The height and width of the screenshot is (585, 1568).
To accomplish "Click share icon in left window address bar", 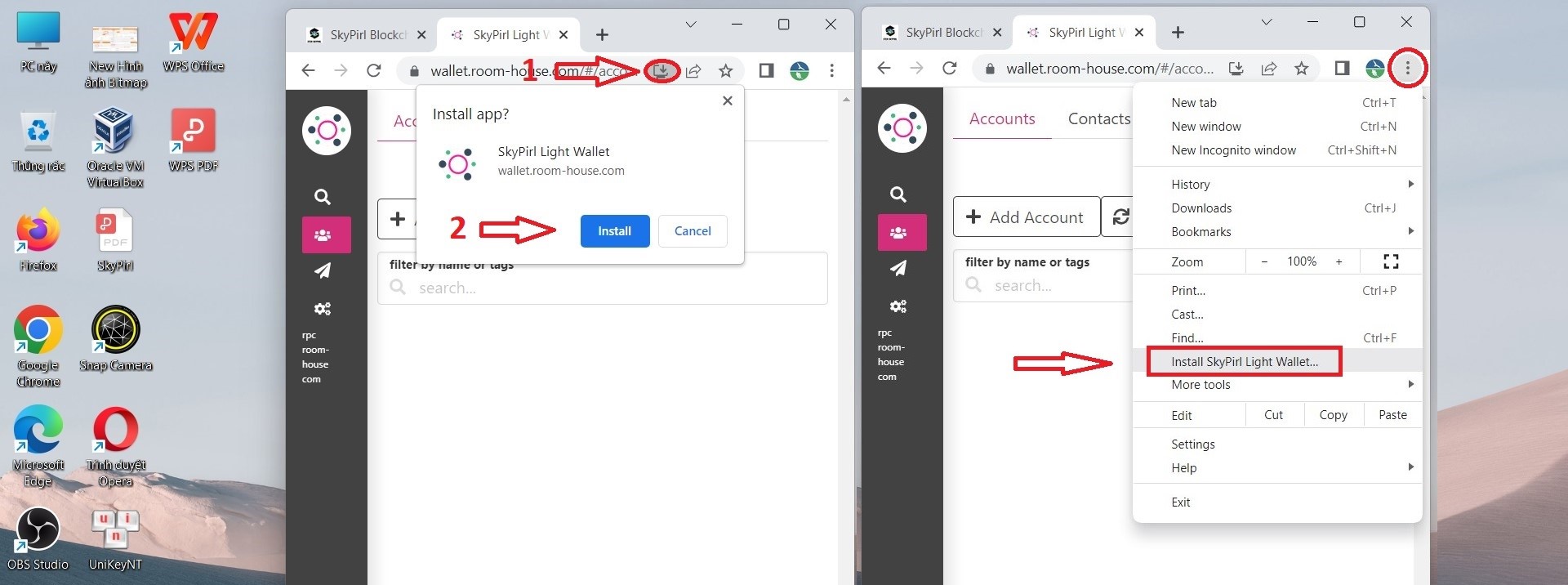I will pos(693,71).
